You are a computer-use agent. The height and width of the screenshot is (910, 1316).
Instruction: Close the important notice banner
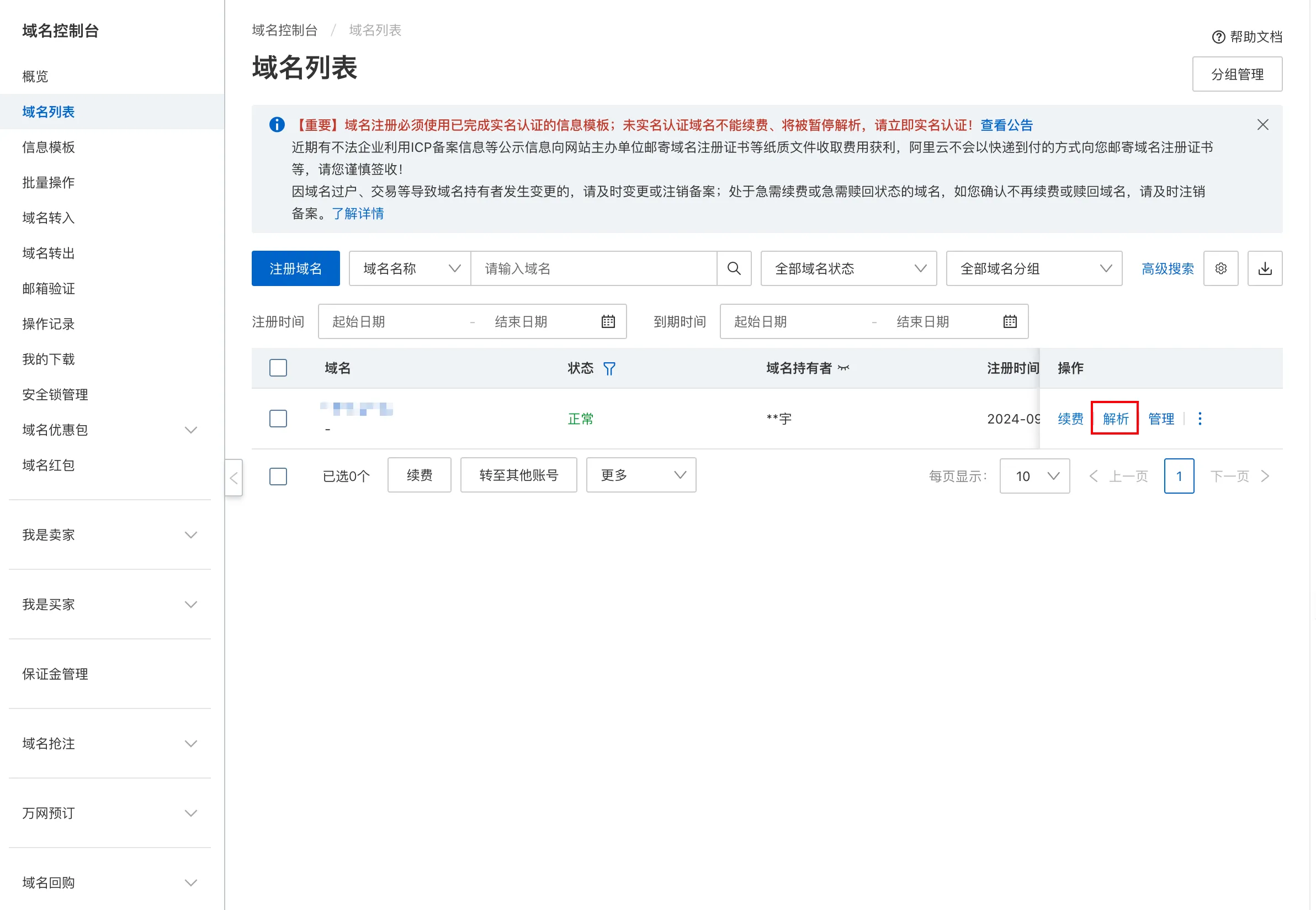point(1263,125)
